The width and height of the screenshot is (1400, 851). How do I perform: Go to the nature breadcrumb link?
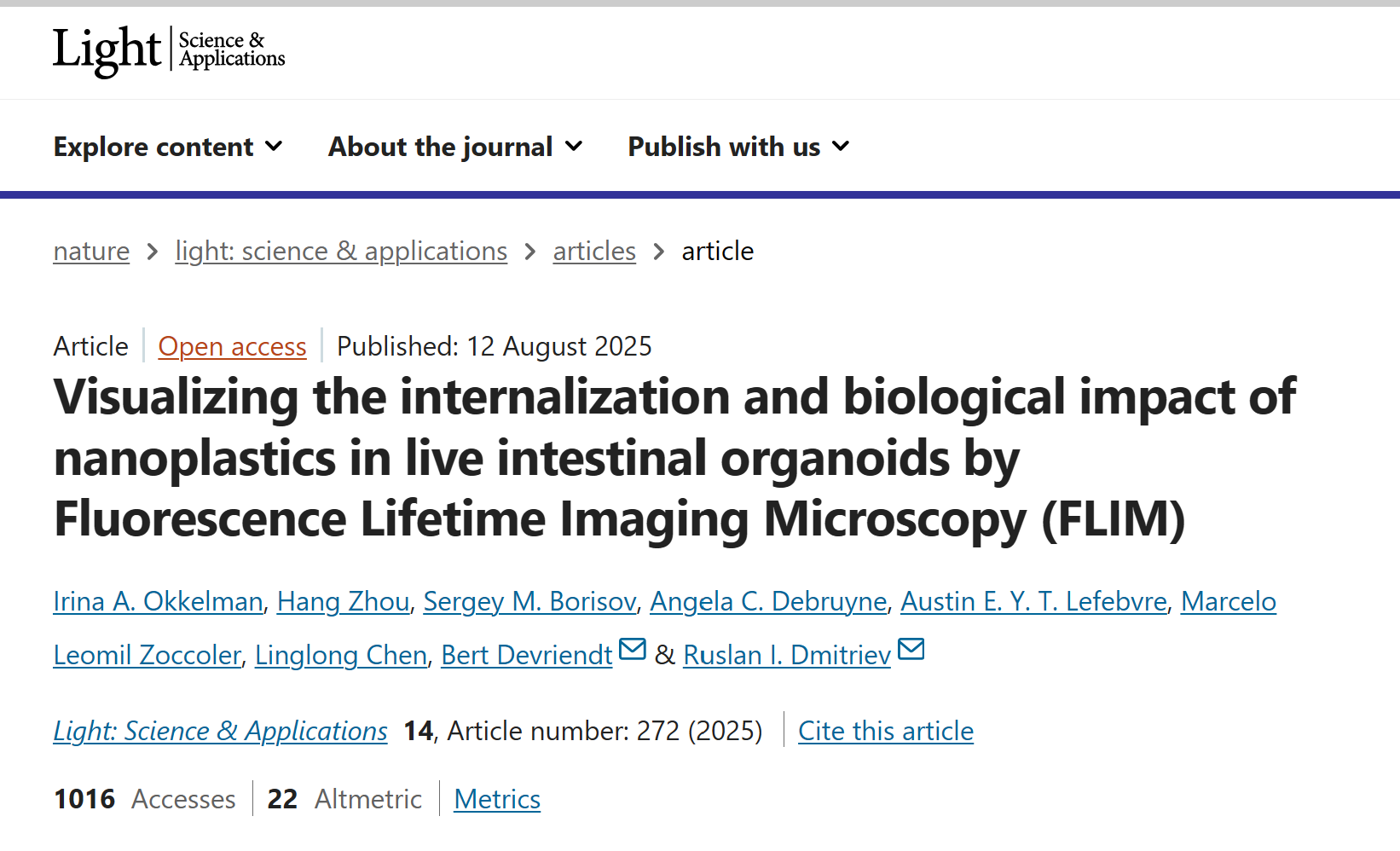tap(91, 251)
